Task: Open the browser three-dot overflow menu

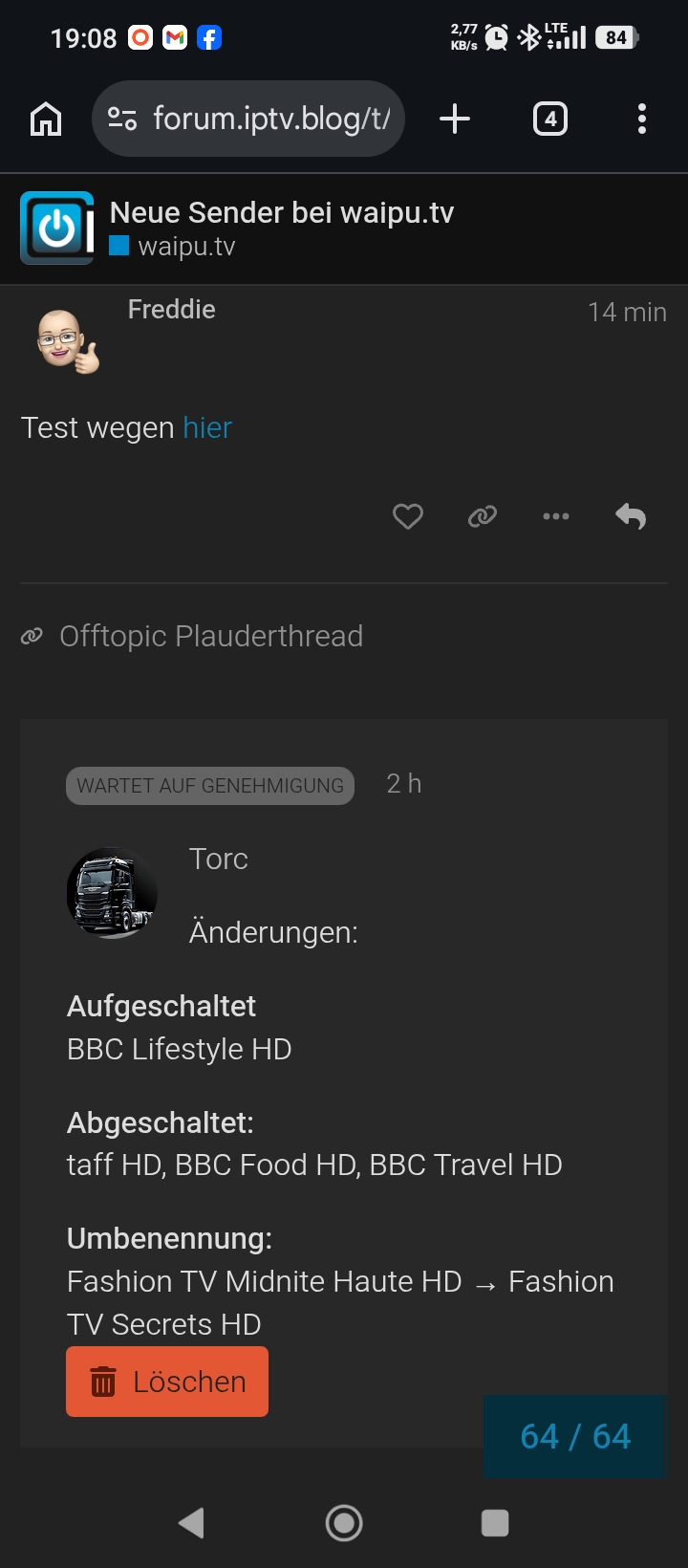Action: click(641, 120)
